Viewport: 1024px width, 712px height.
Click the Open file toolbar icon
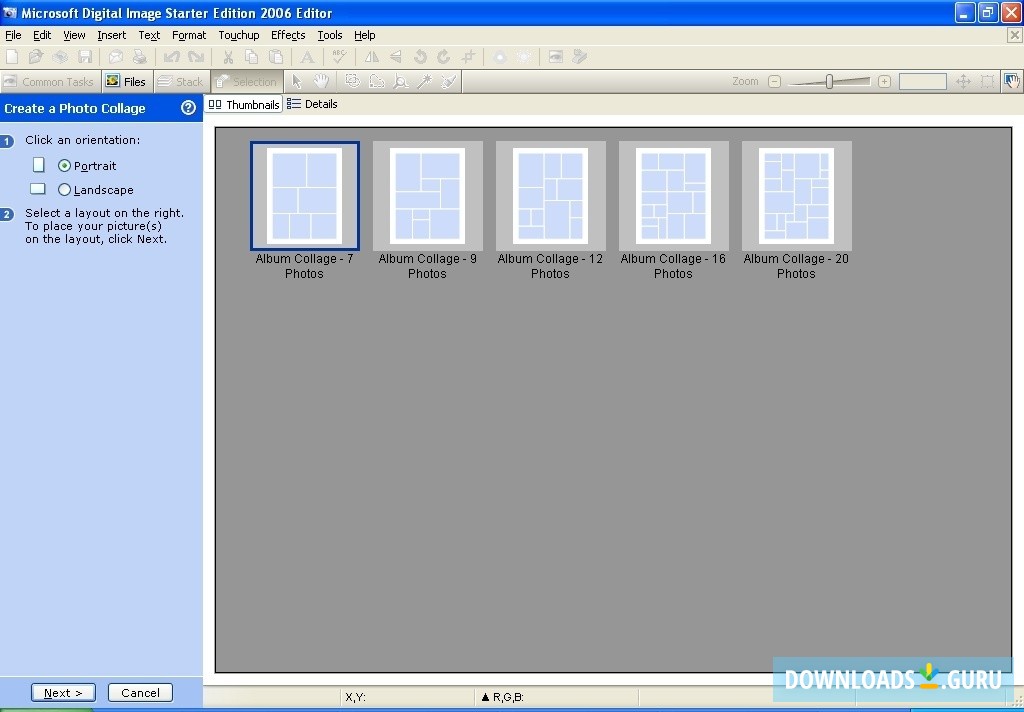36,57
